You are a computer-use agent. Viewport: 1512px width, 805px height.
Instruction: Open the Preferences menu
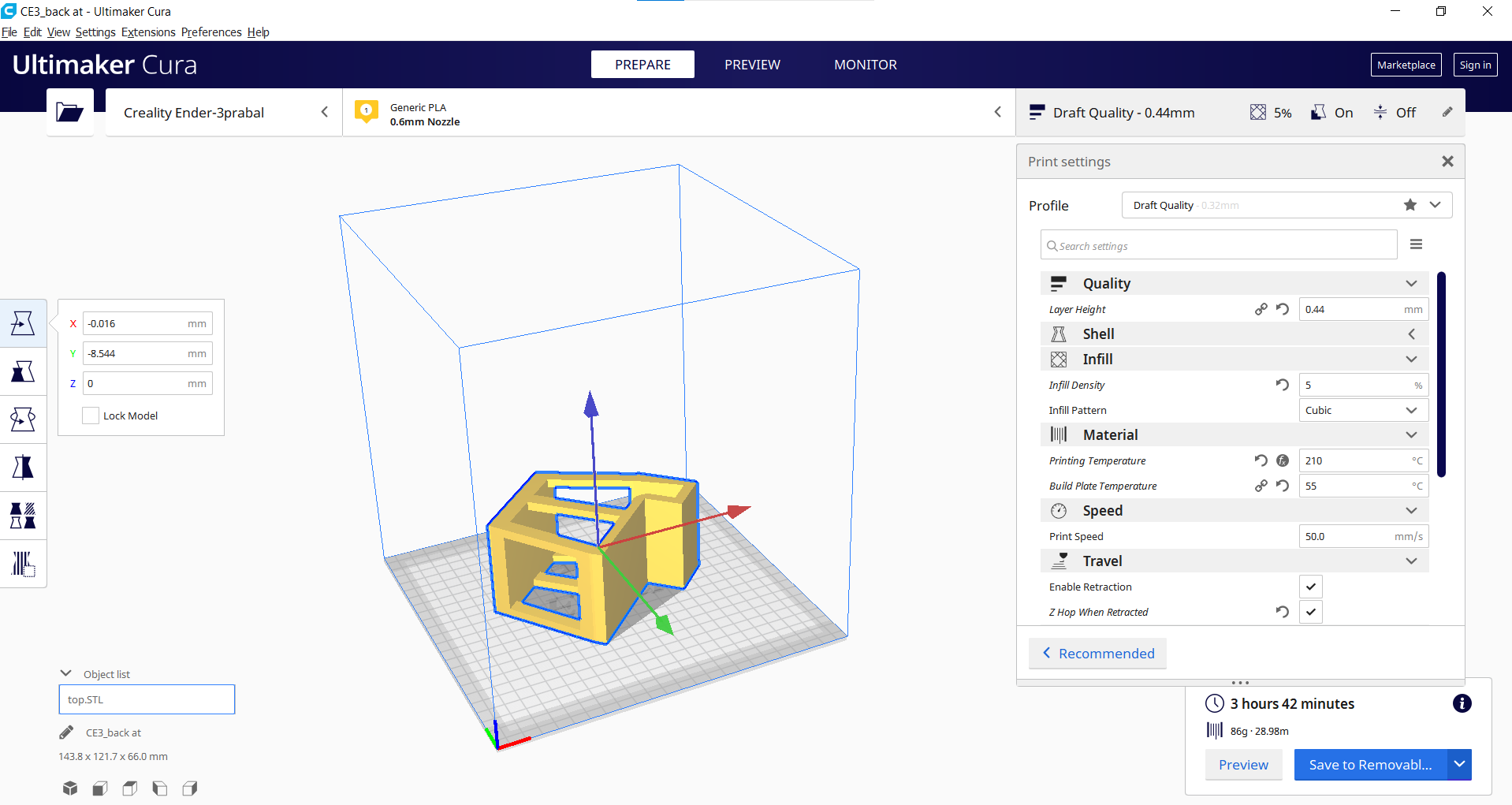pyautogui.click(x=211, y=32)
